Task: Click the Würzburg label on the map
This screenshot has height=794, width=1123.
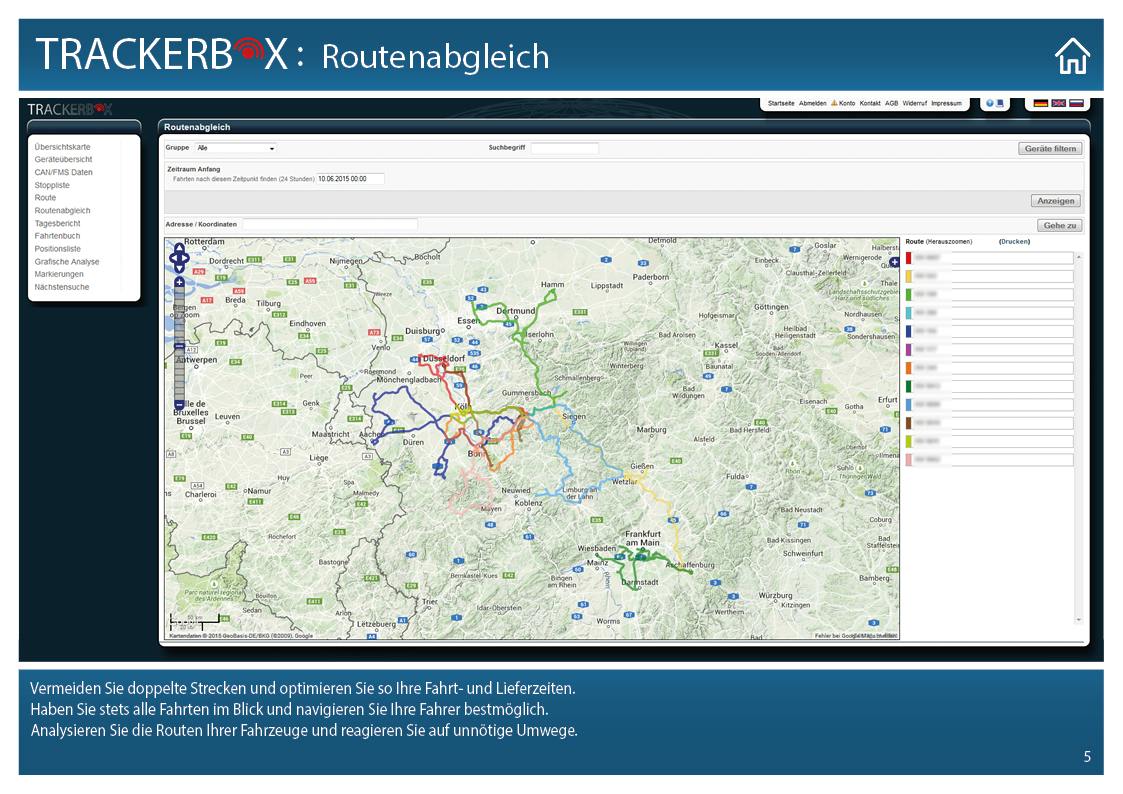Action: [x=776, y=596]
